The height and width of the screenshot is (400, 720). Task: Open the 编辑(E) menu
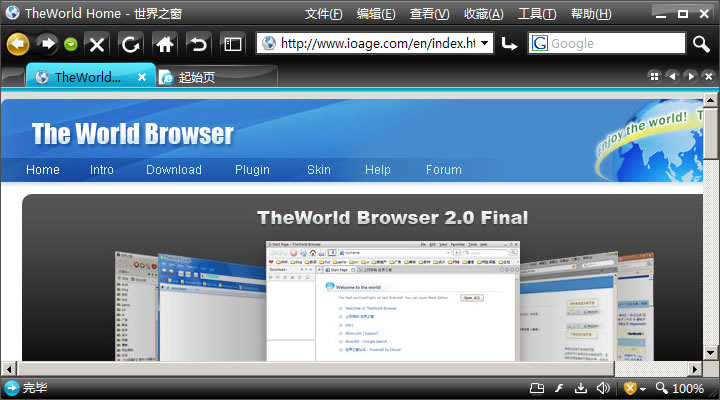pos(376,14)
